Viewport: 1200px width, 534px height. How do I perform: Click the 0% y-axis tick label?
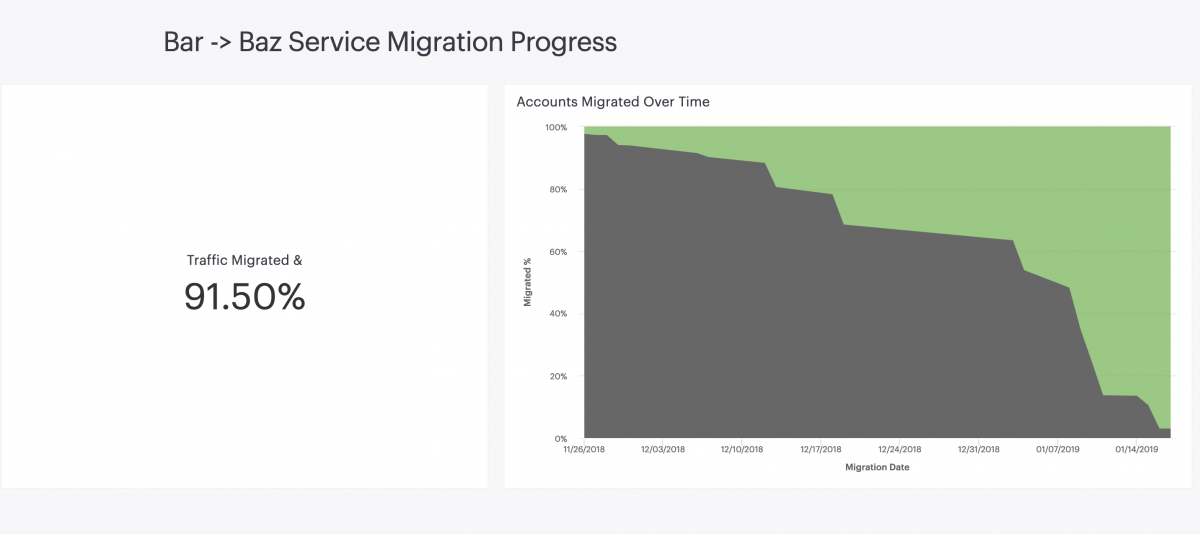pyautogui.click(x=561, y=439)
